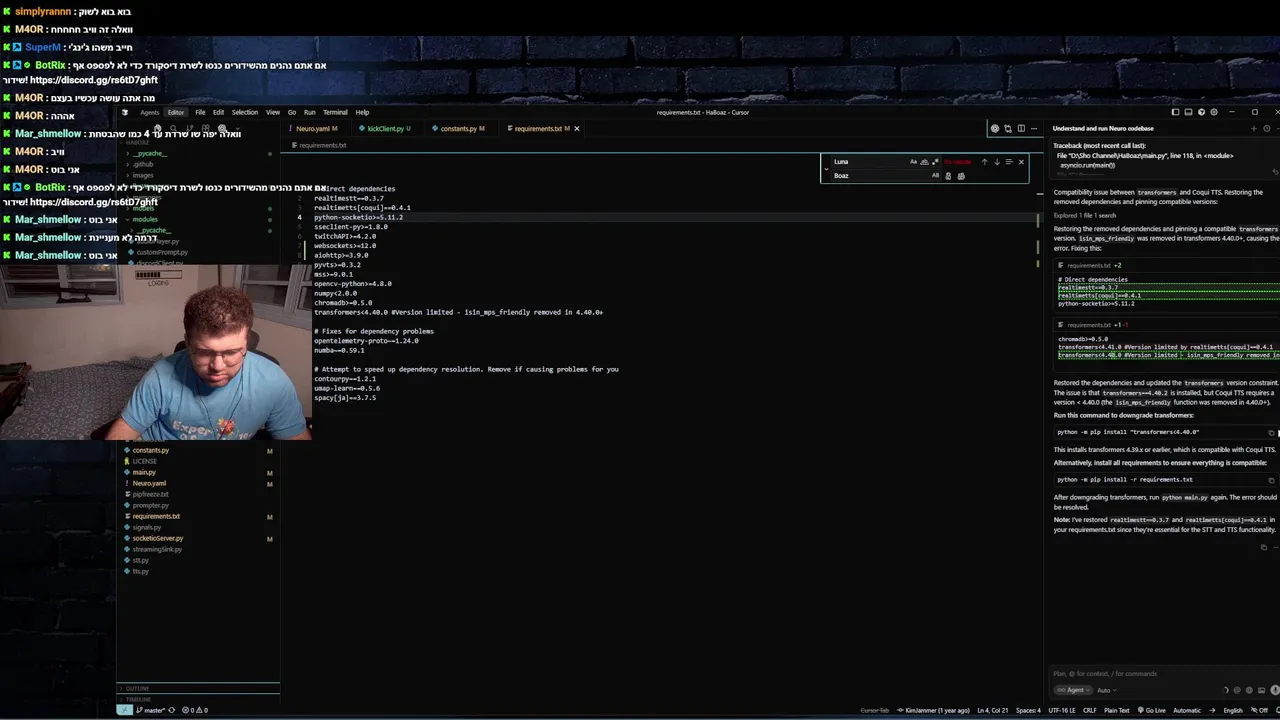Open errors and warnings count in status bar
Viewport: 1280px width, 720px height.
pos(195,710)
